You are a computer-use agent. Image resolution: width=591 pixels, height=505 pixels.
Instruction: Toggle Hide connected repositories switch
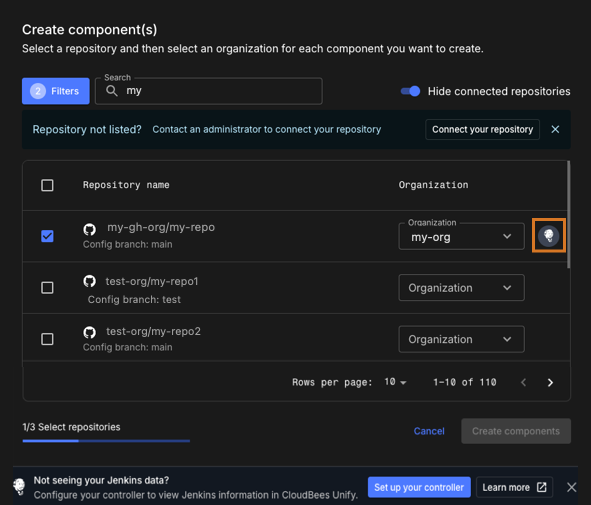coord(410,91)
